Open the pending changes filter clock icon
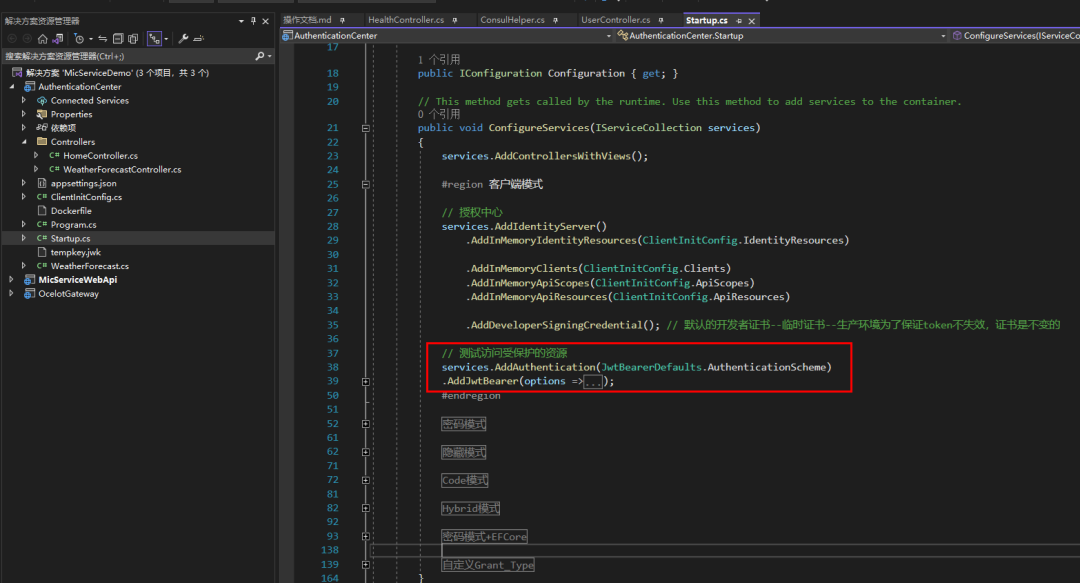This screenshot has width=1080, height=583. pyautogui.click(x=79, y=39)
